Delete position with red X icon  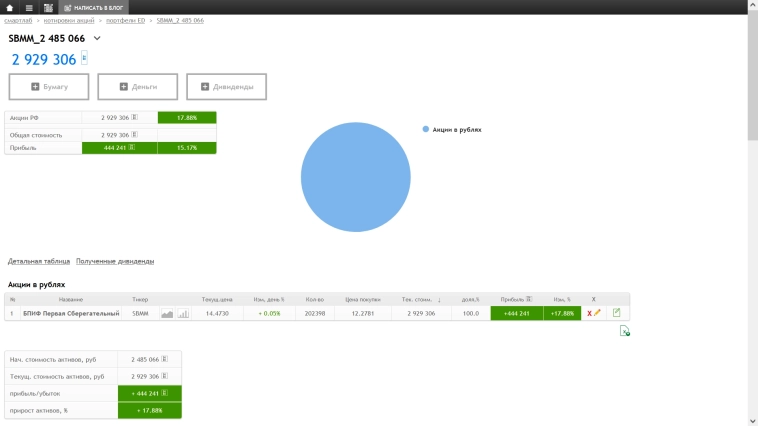coord(589,314)
